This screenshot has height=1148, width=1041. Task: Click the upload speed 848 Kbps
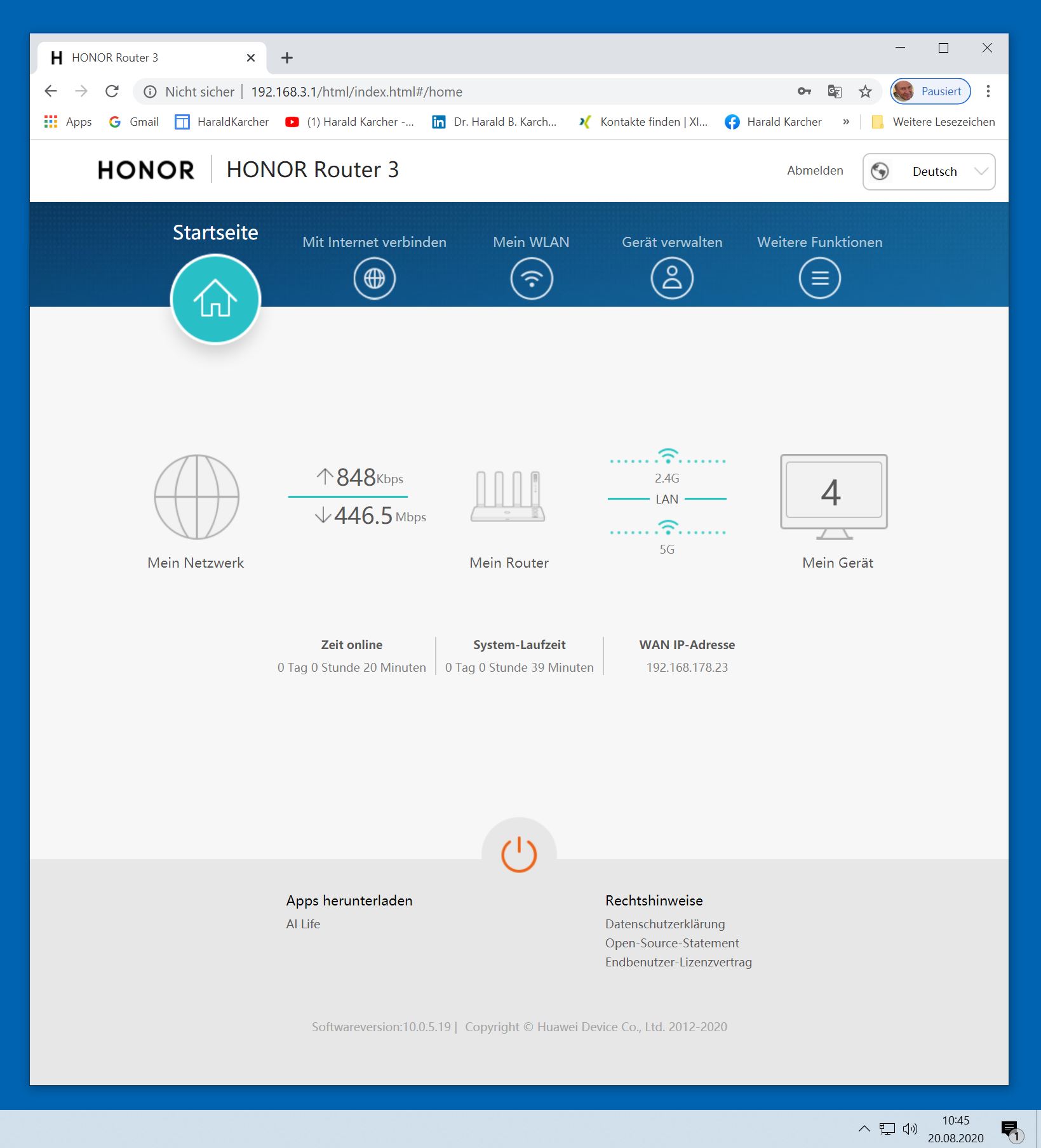359,477
